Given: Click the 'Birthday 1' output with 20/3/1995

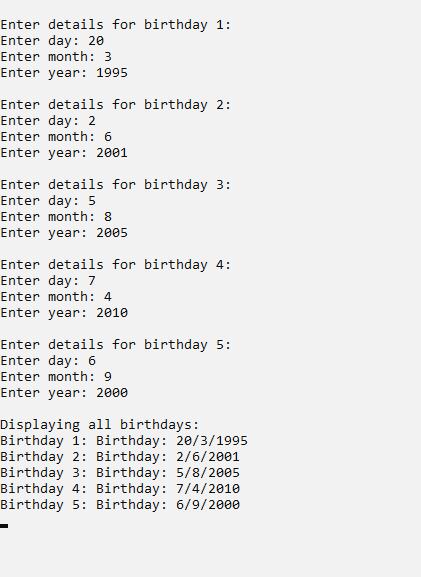Looking at the screenshot, I should [124, 441].
